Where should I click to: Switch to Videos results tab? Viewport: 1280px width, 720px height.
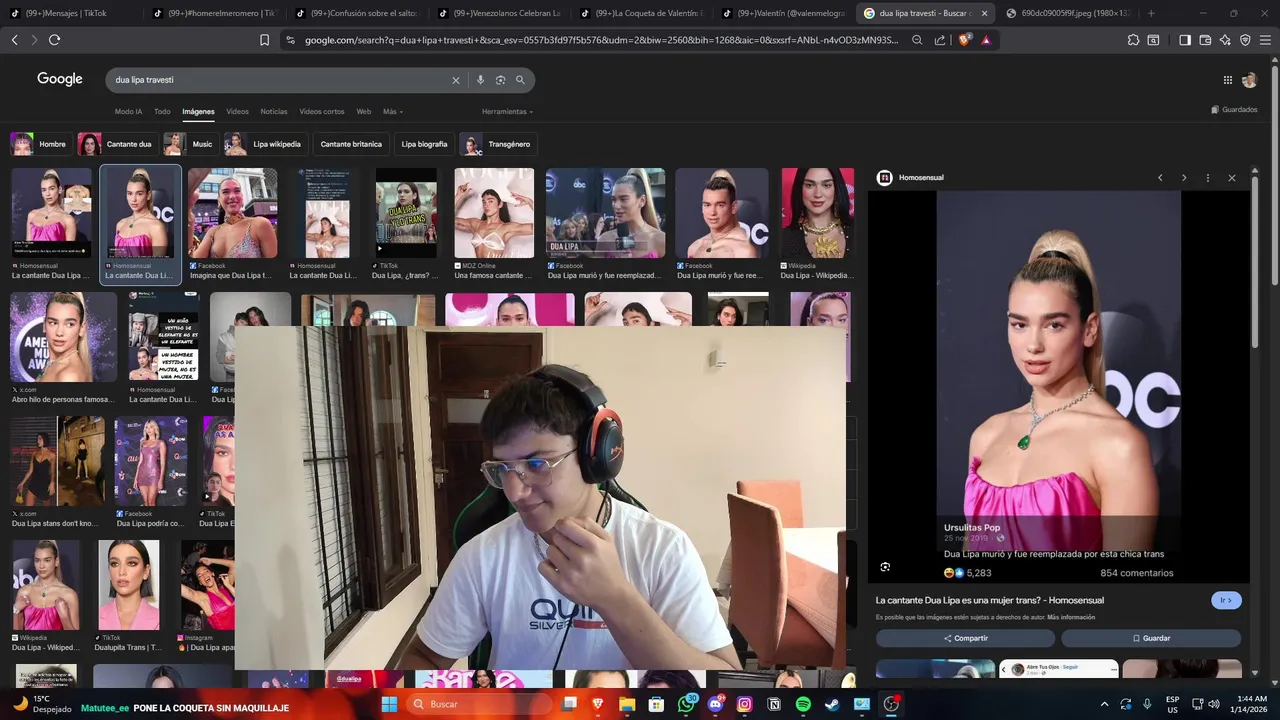(237, 111)
